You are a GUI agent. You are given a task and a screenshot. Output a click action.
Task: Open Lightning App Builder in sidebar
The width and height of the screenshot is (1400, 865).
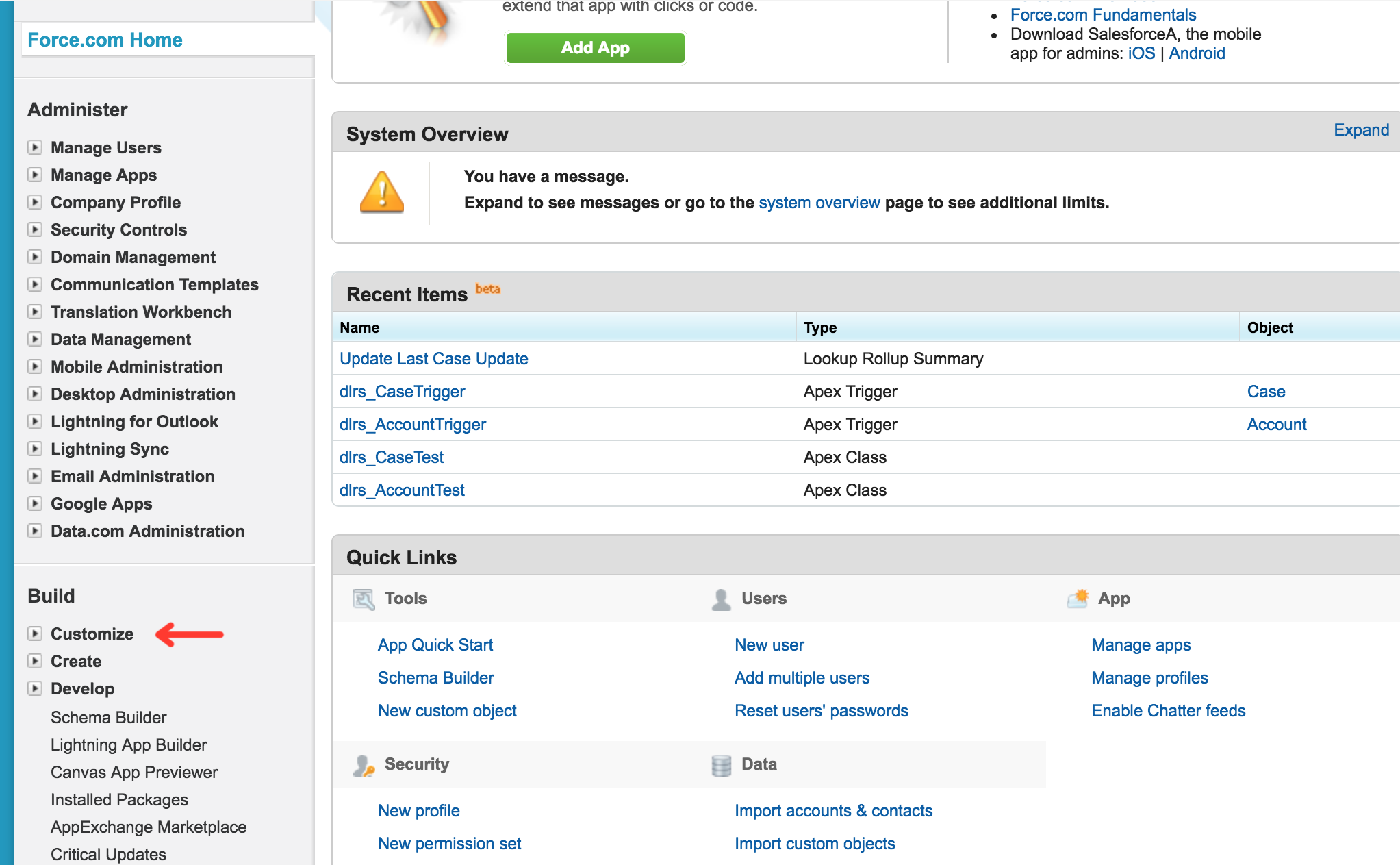(129, 744)
